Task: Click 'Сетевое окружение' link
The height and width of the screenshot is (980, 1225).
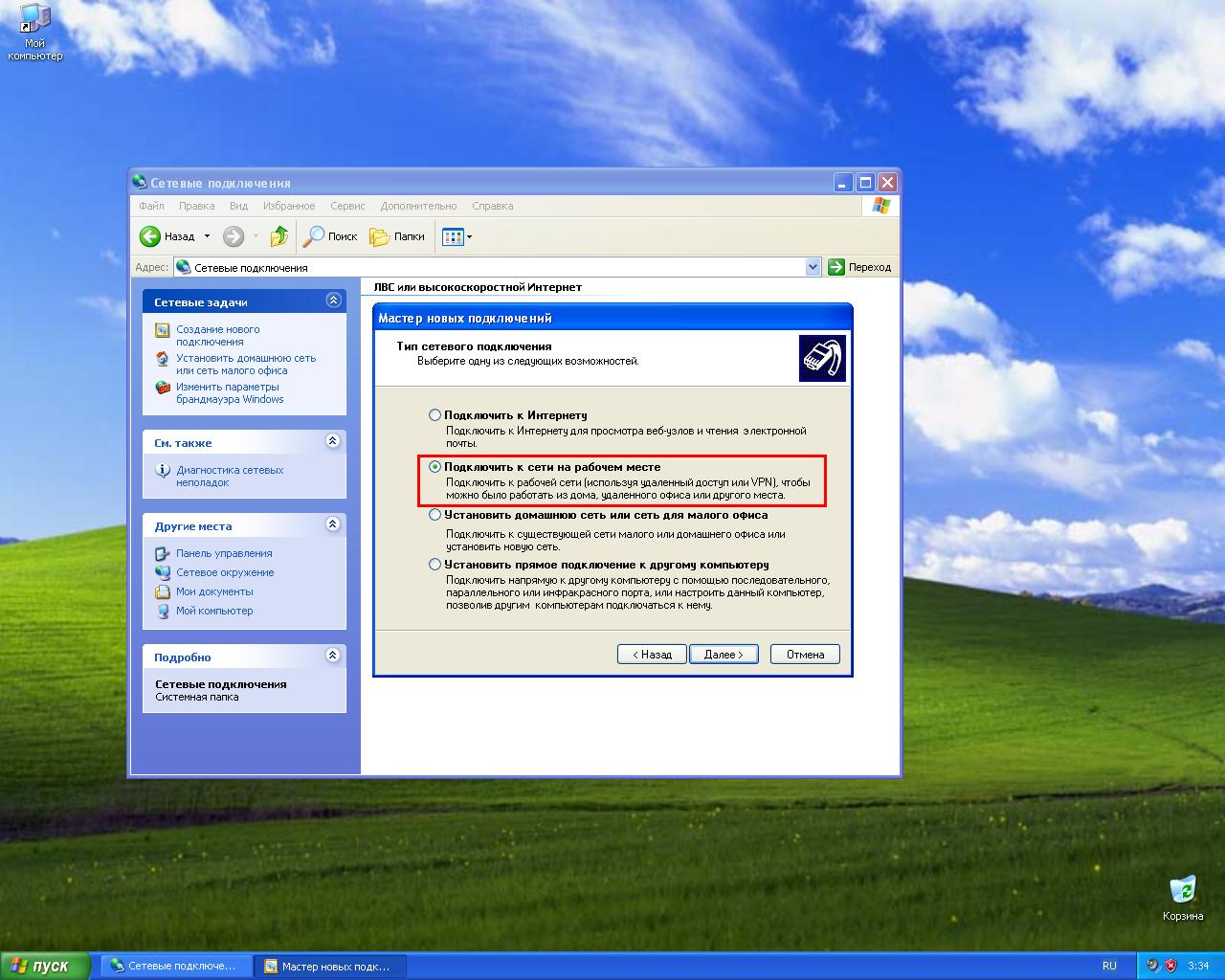Action: click(x=225, y=572)
